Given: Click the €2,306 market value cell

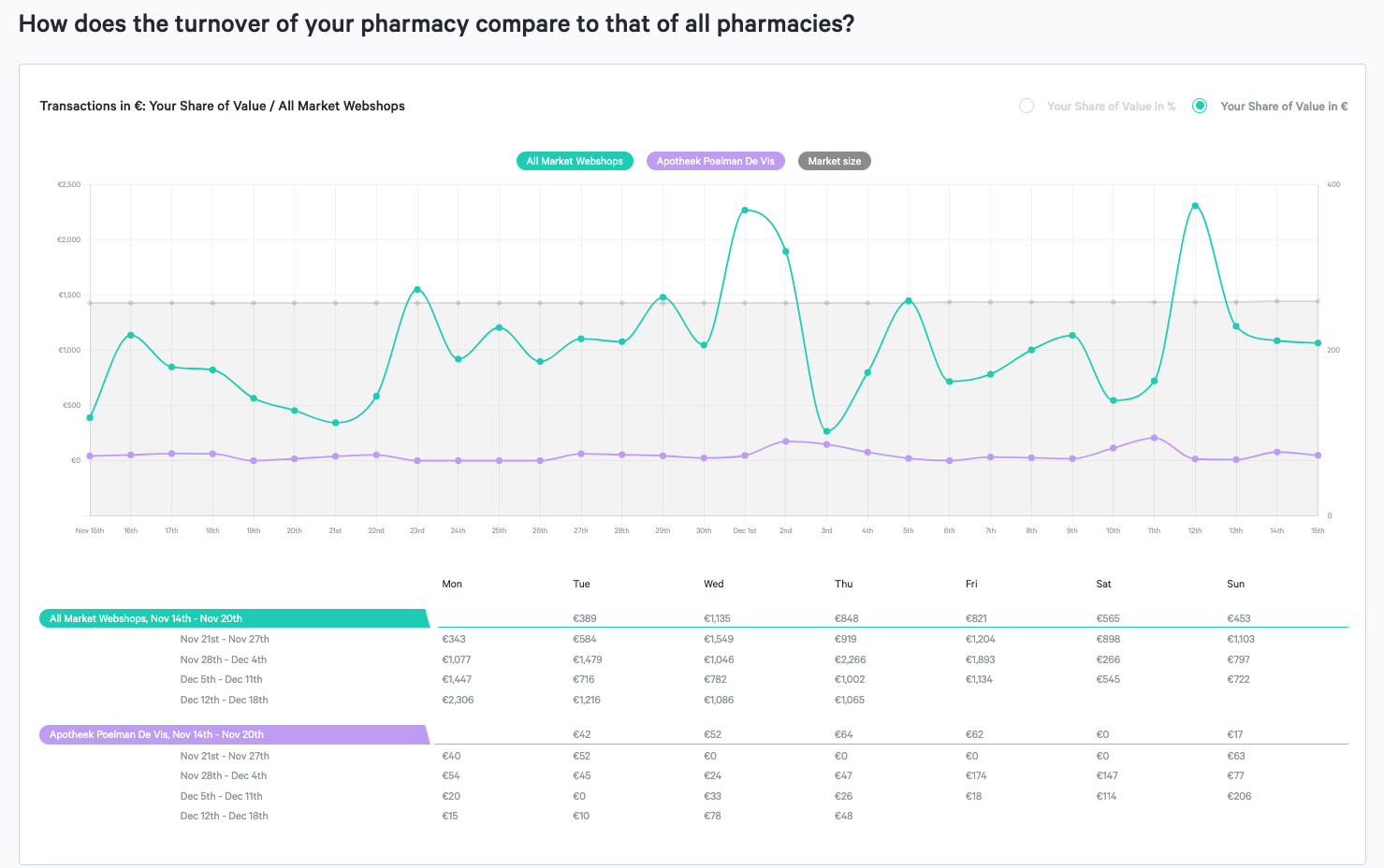Looking at the screenshot, I should pyautogui.click(x=458, y=700).
